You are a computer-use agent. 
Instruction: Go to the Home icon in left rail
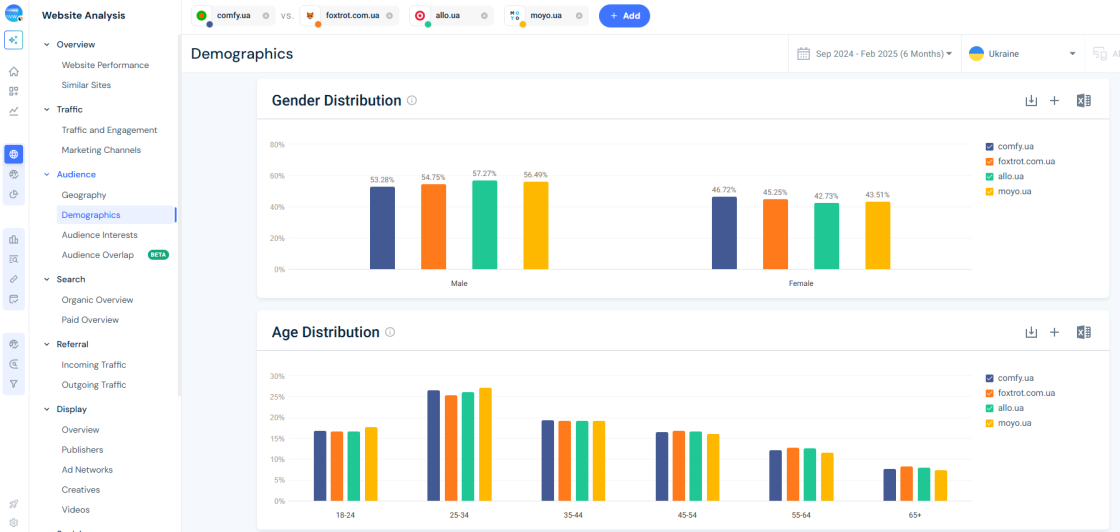click(x=14, y=71)
